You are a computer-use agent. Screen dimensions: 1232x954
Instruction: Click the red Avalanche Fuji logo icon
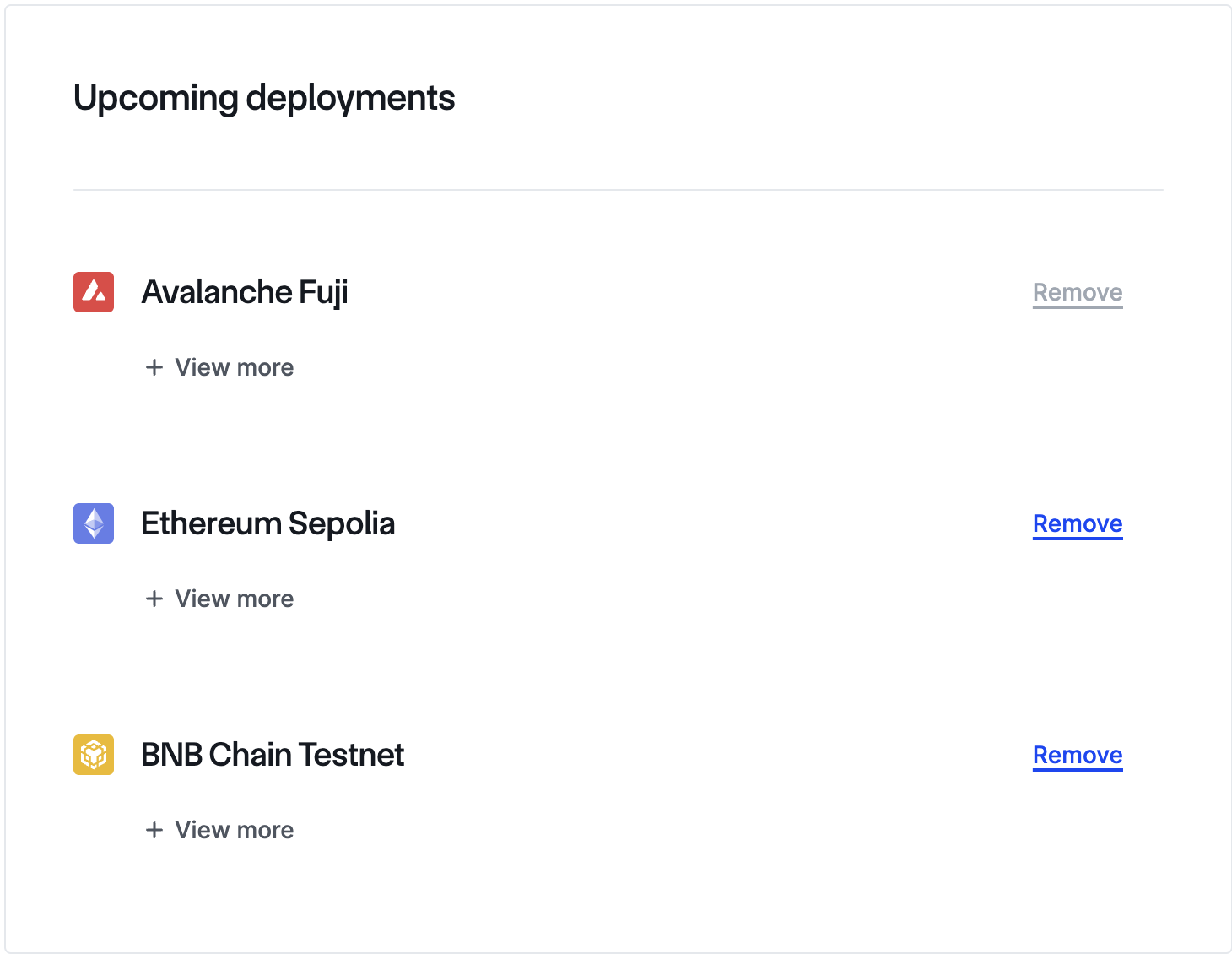click(x=94, y=292)
